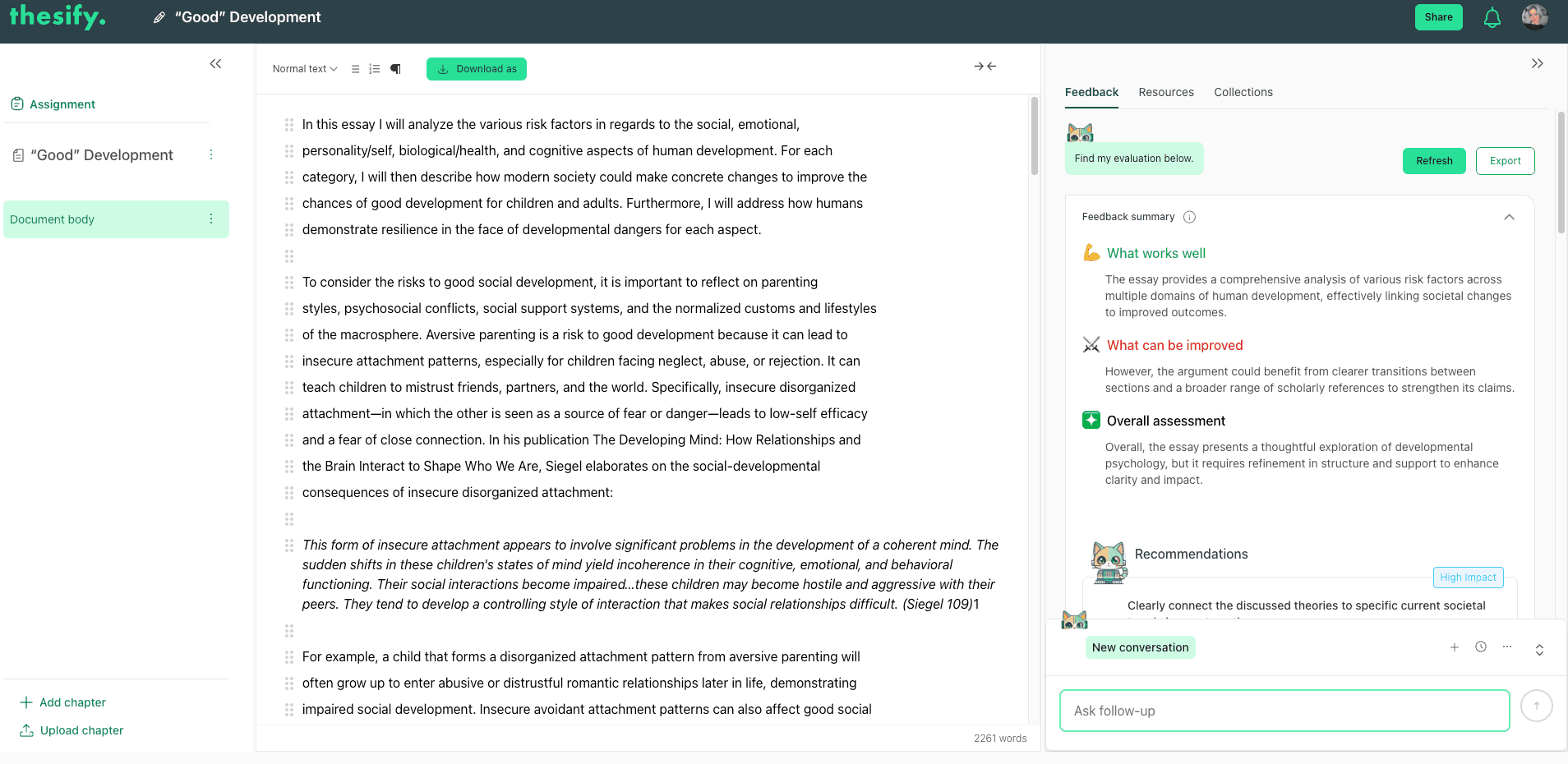Collapse the feedback panel with the double-chevron
The width and height of the screenshot is (1568, 764).
point(1537,62)
